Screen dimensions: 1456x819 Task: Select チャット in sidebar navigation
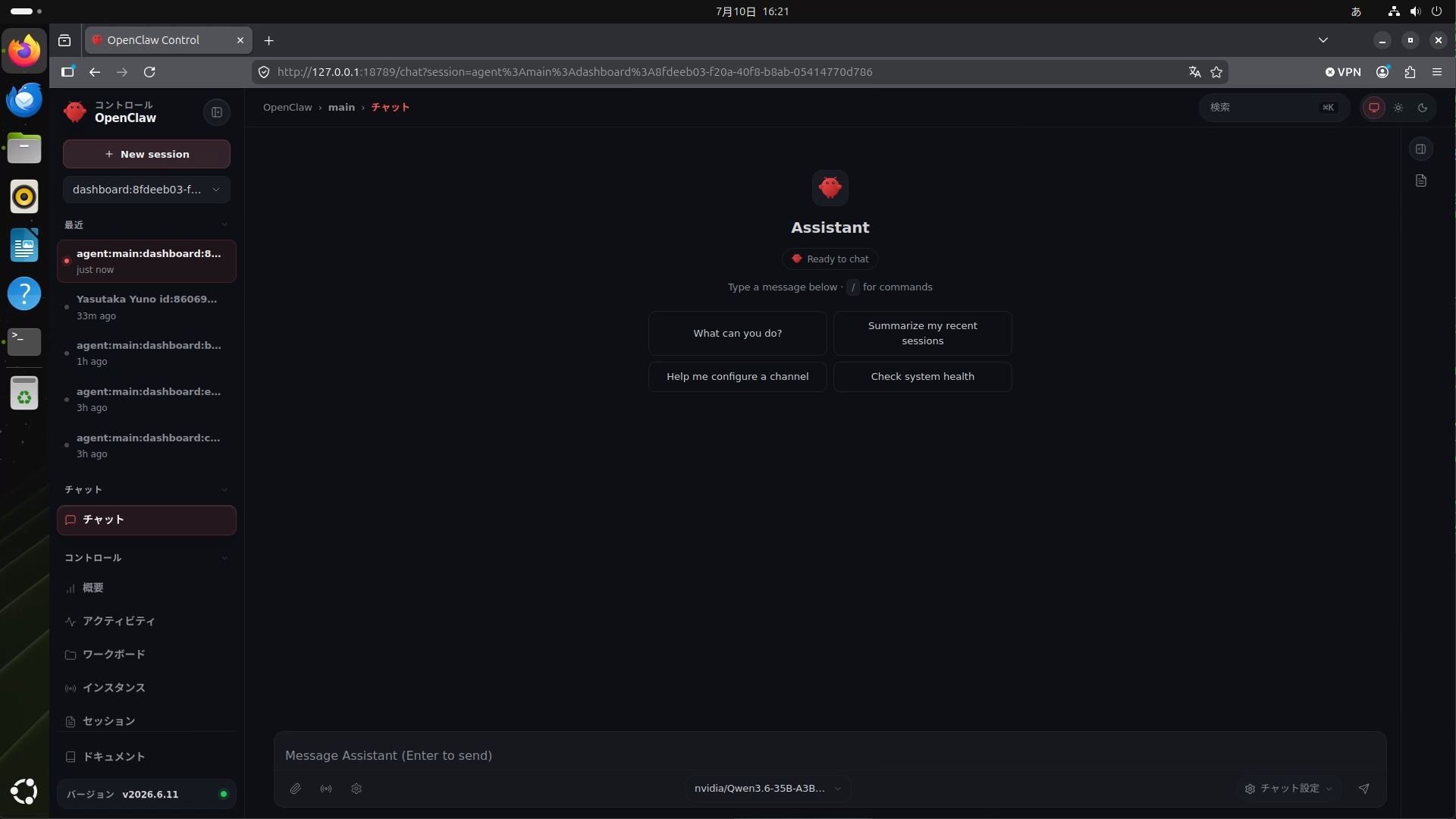[146, 520]
